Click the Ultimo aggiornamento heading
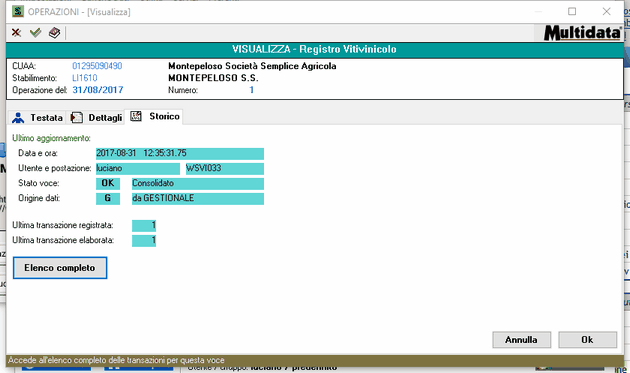This screenshot has width=630, height=373. click(x=51, y=138)
